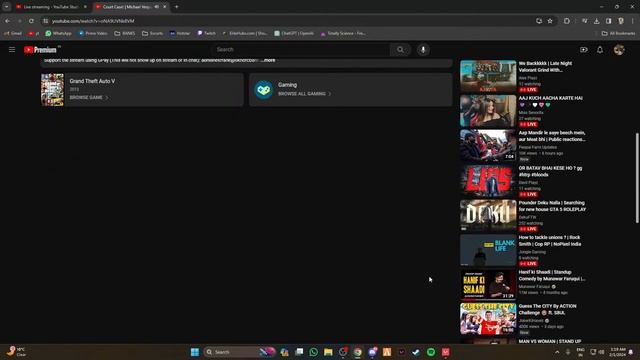The height and width of the screenshot is (360, 640).
Task: Open Prime Video bookmark
Action: pyautogui.click(x=93, y=33)
